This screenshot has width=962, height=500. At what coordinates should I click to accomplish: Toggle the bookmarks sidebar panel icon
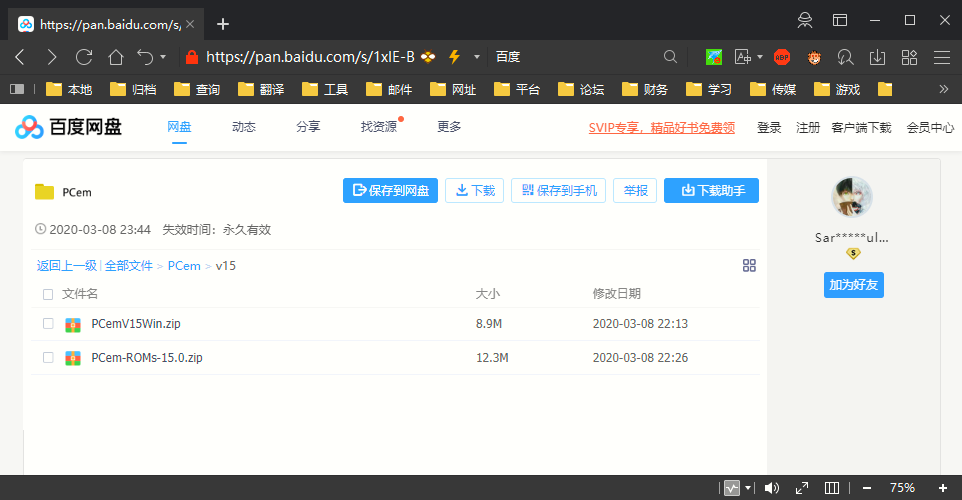[17, 90]
